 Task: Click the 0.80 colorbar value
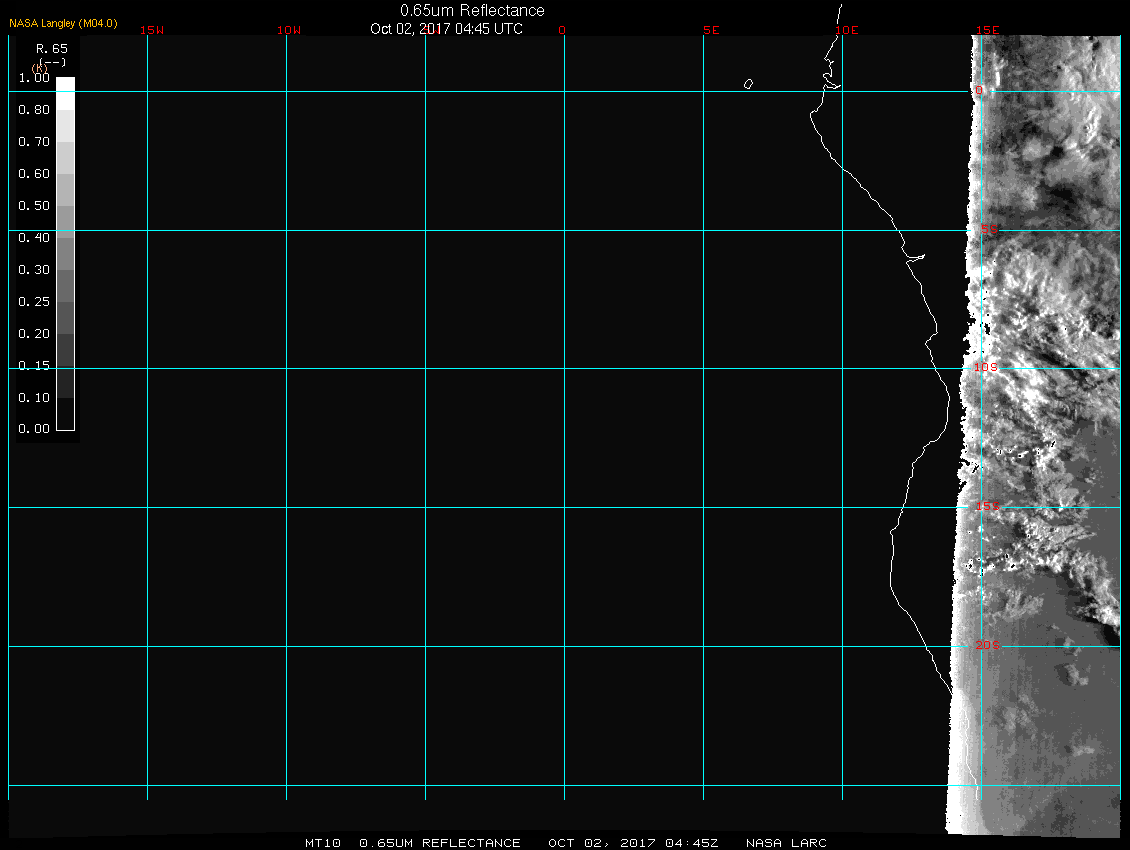click(x=34, y=110)
